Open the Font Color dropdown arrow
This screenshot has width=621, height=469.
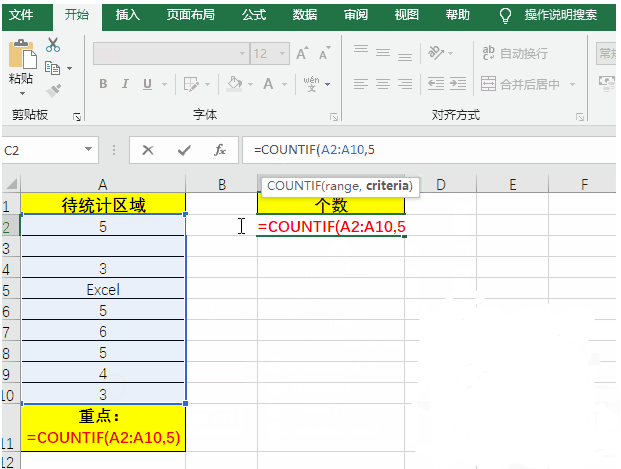tap(284, 84)
